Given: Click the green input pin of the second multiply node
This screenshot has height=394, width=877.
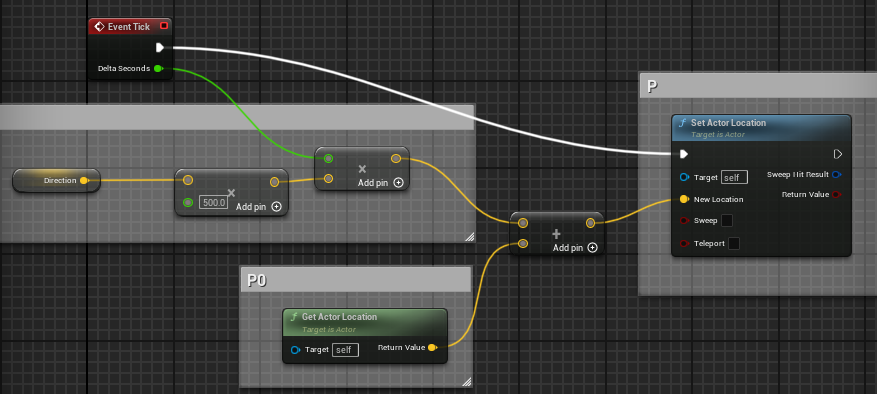Looking at the screenshot, I should click(x=328, y=158).
